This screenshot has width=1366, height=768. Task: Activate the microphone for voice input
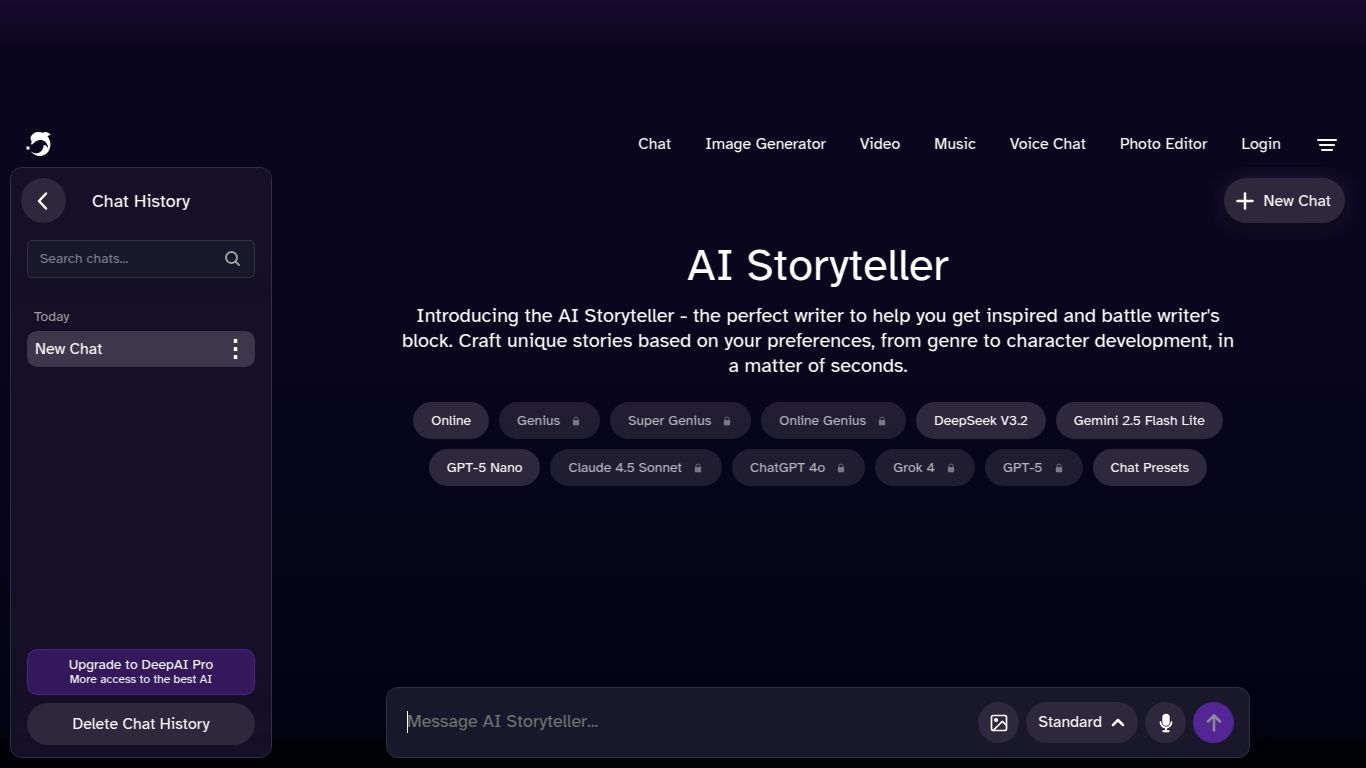tap(1164, 722)
